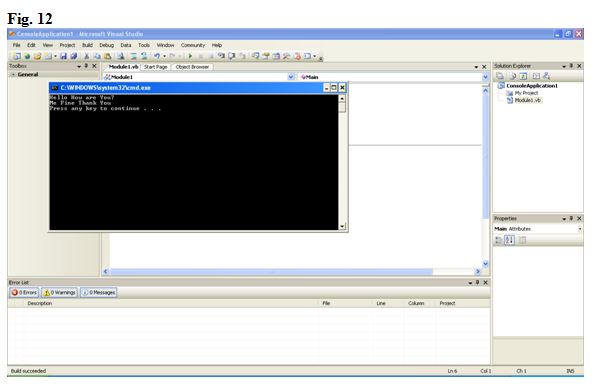
Task: Switch to the Start Page tab
Action: pos(155,67)
